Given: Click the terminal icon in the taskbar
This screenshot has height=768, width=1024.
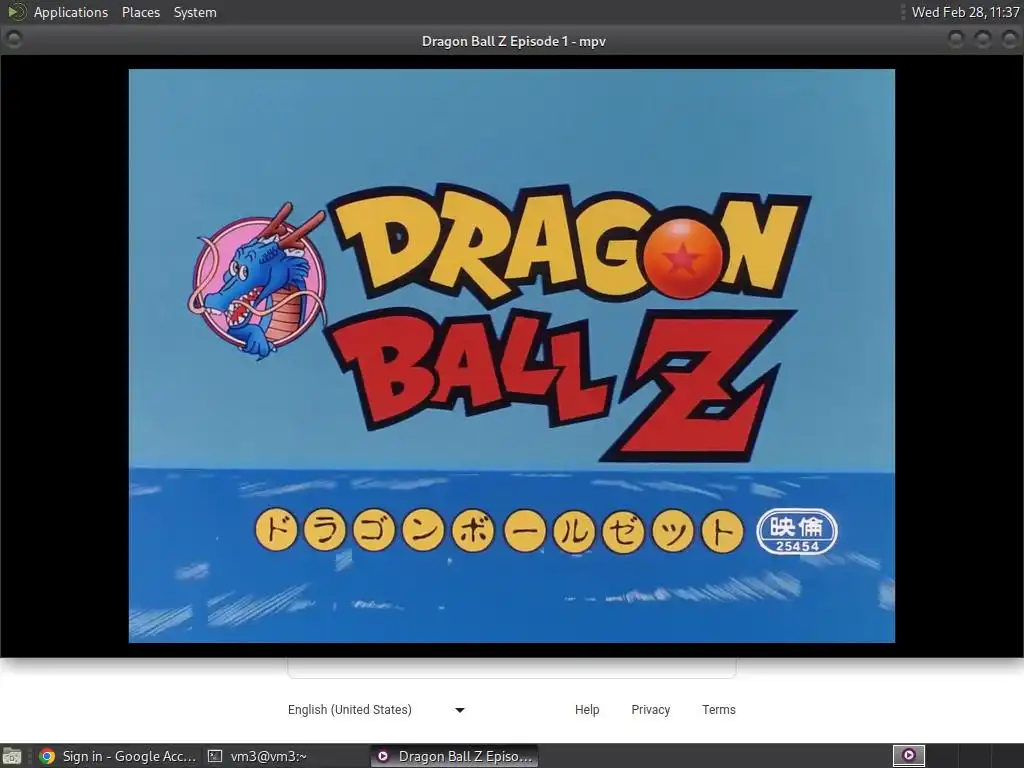Looking at the screenshot, I should point(214,756).
